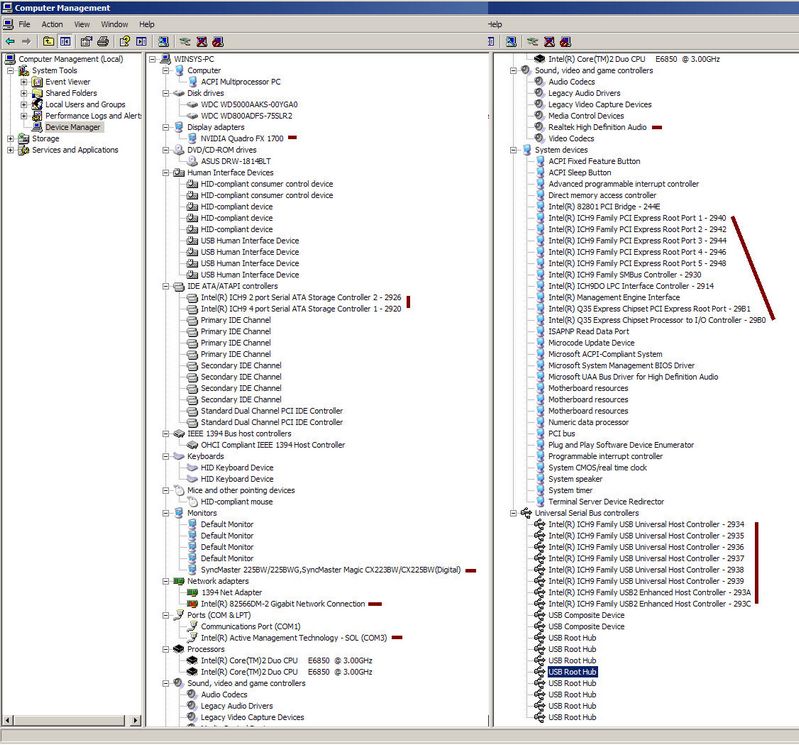Open the File menu
Image resolution: width=799 pixels, height=745 pixels.
click(24, 24)
